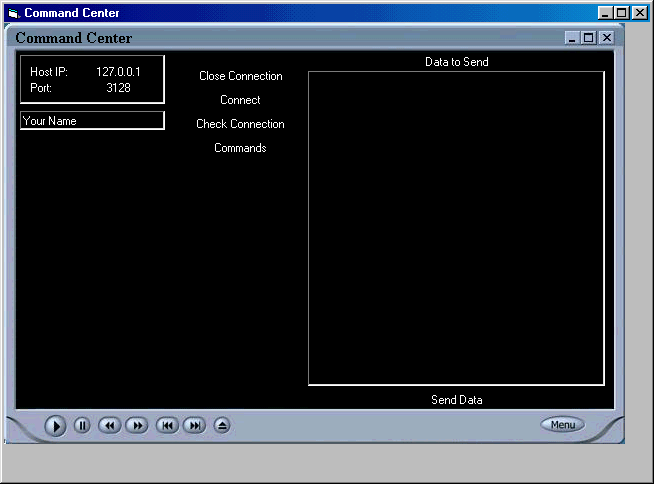Open the Commands option

(240, 148)
